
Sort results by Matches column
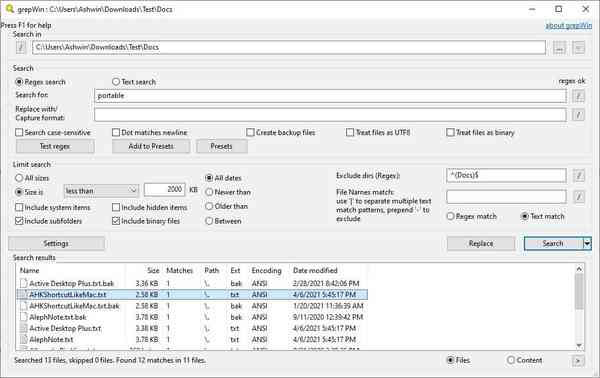[x=179, y=270]
